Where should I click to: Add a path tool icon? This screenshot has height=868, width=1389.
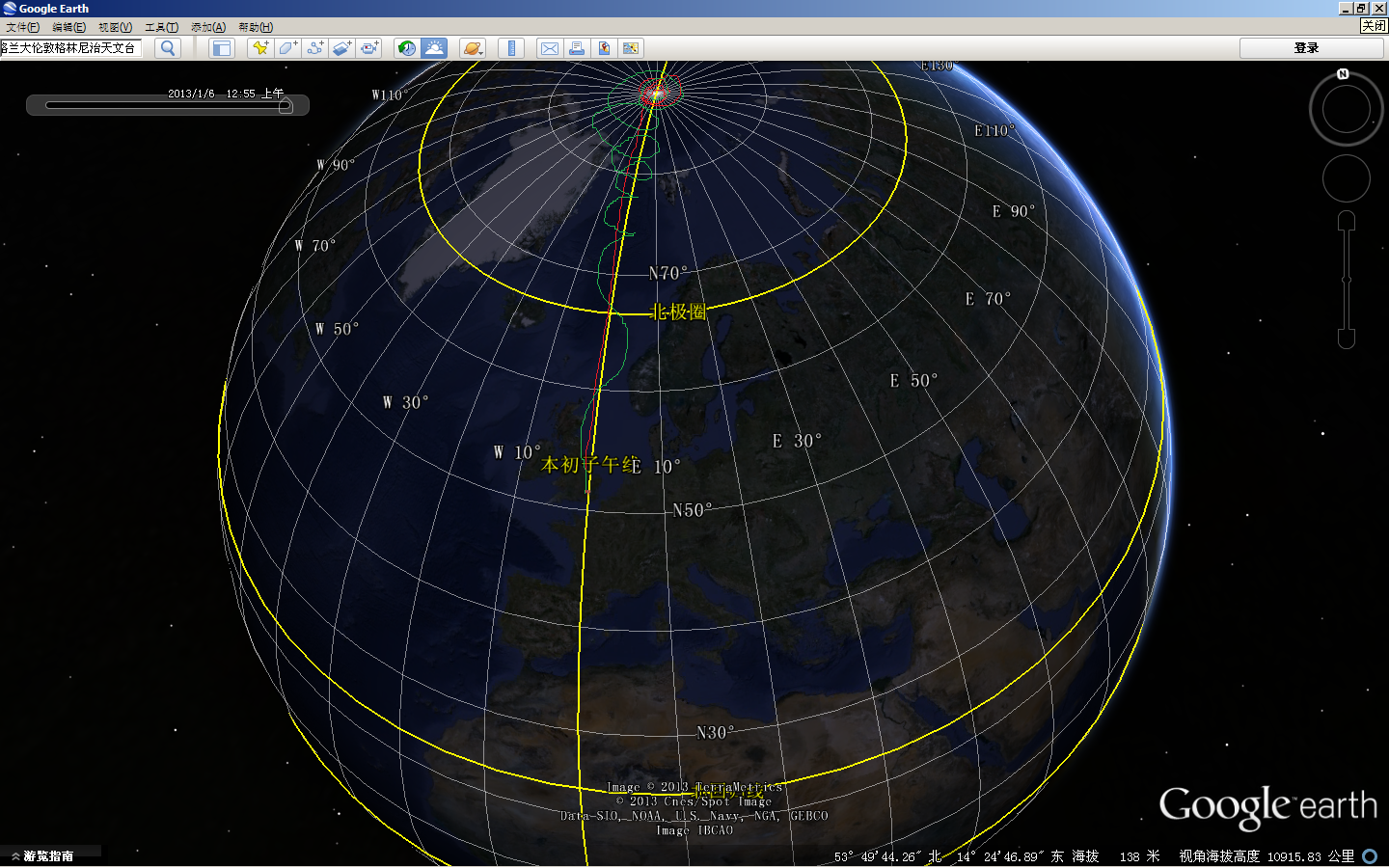[314, 48]
